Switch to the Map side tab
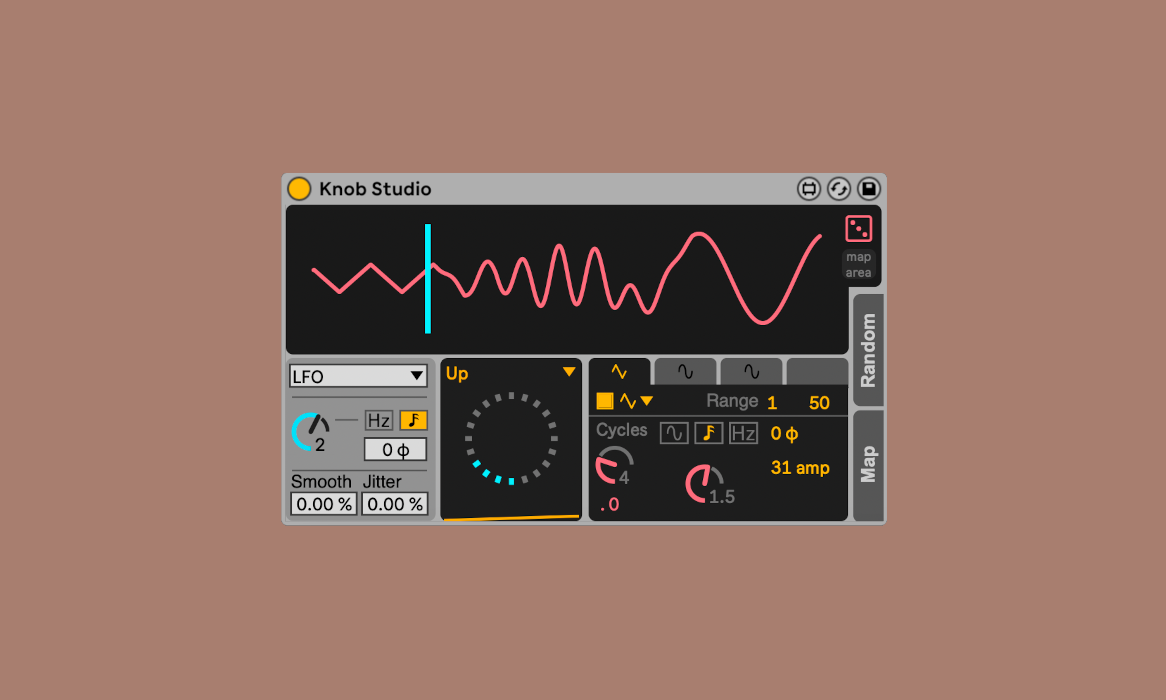The image size is (1166, 700). [x=868, y=465]
